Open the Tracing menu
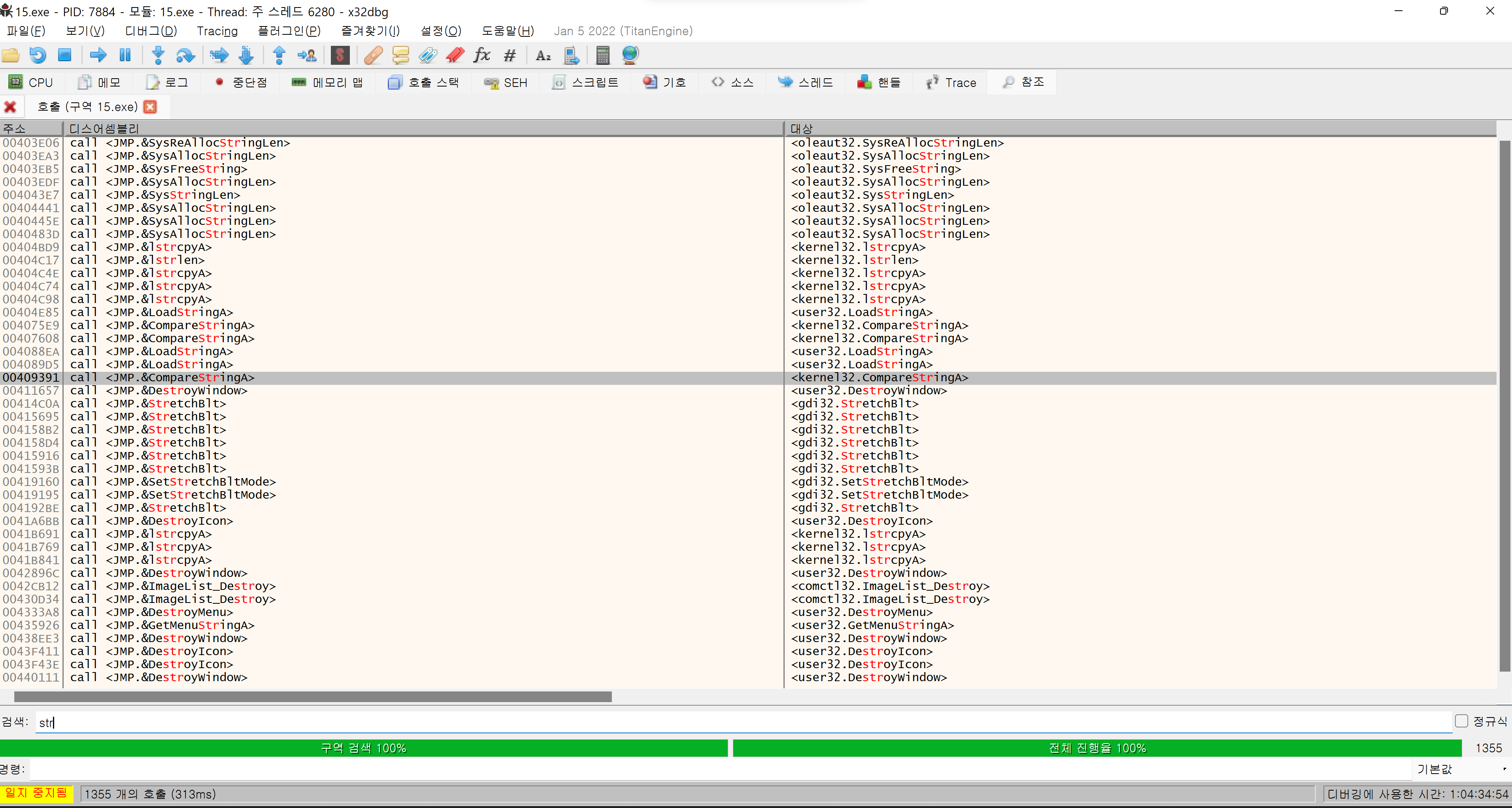 pos(217,31)
